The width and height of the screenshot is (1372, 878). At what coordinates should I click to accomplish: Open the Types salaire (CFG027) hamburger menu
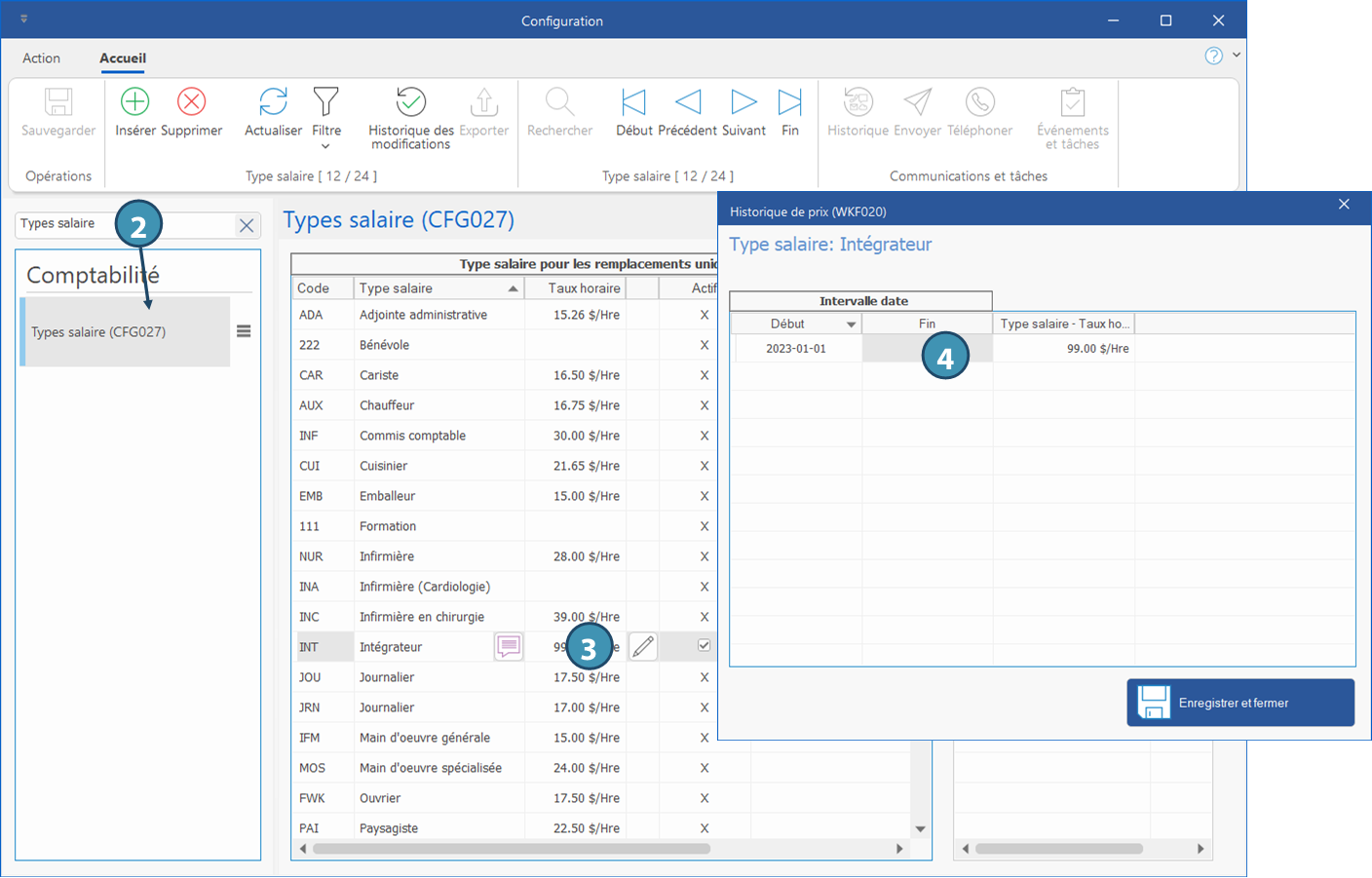[x=244, y=331]
